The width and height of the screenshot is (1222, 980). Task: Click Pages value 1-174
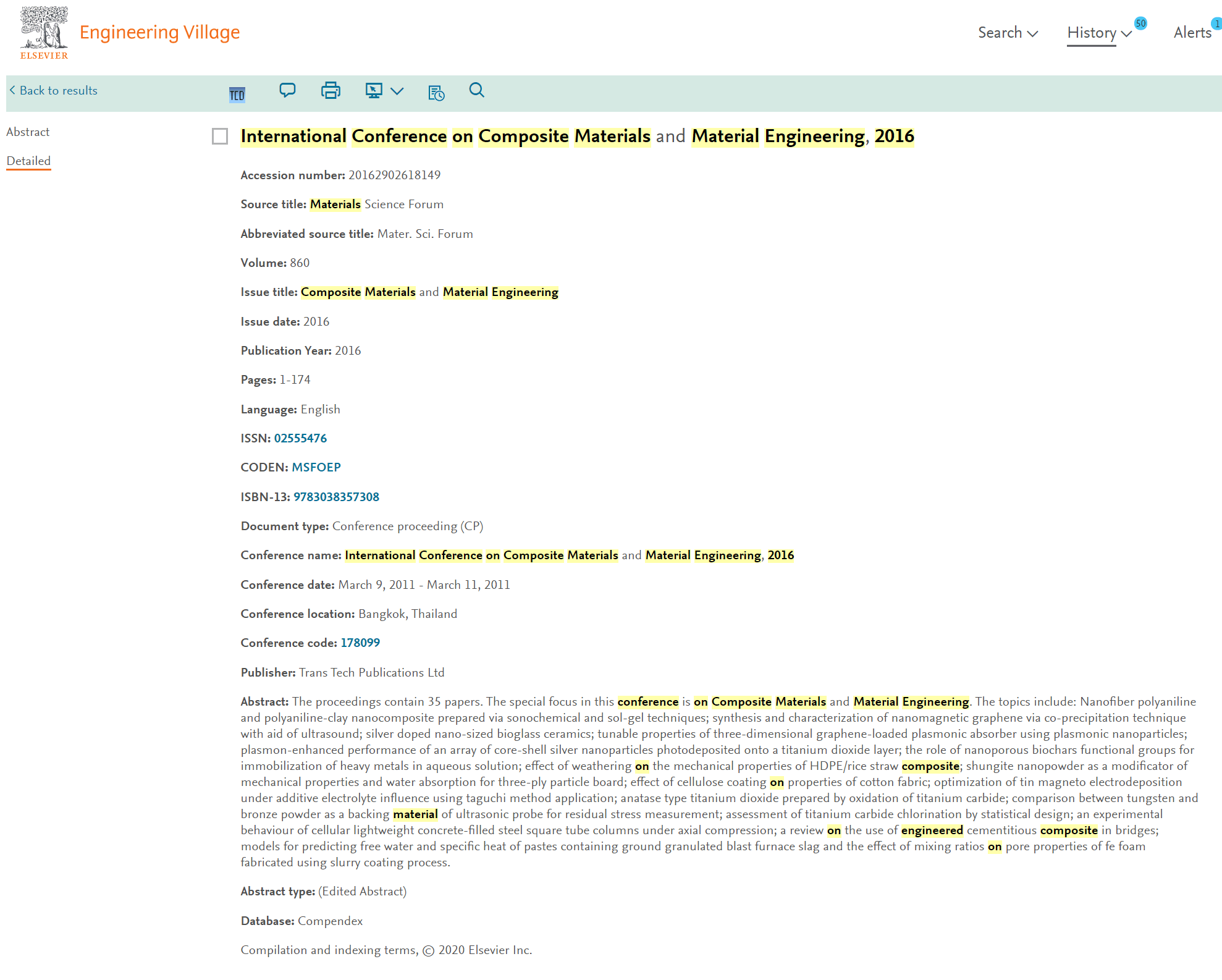pyautogui.click(x=295, y=379)
